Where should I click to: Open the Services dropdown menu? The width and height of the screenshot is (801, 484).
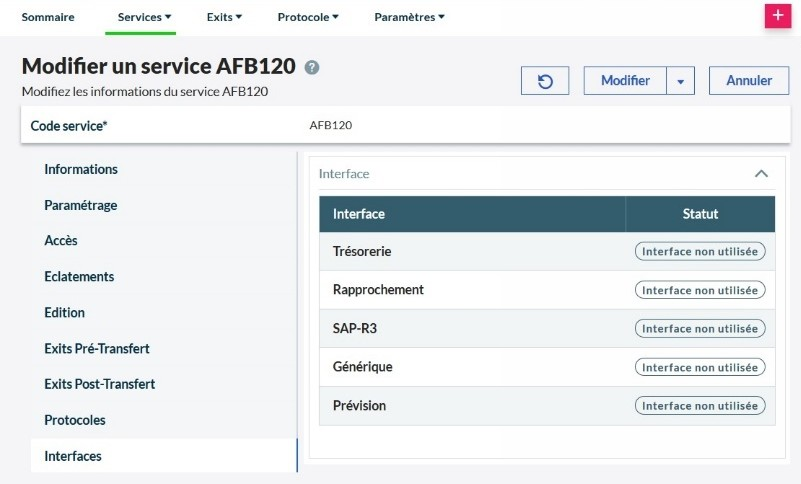pos(145,17)
